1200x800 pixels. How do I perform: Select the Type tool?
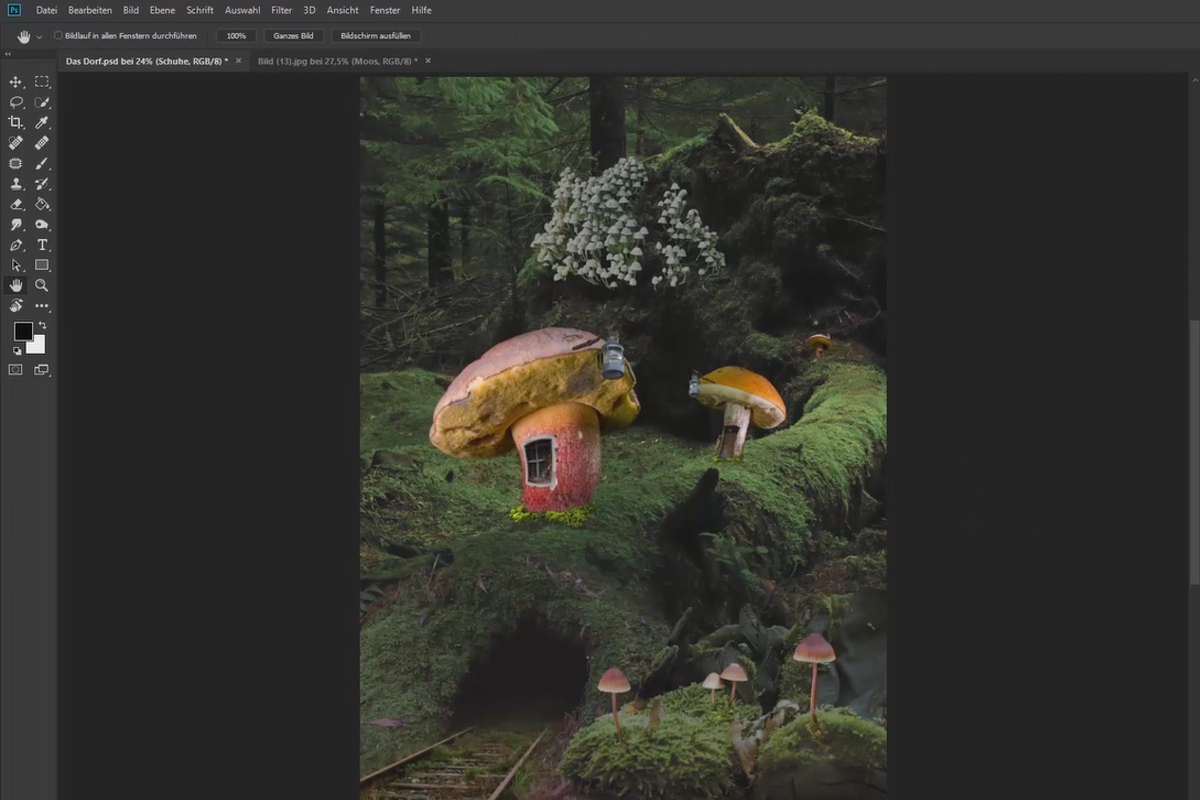42,245
